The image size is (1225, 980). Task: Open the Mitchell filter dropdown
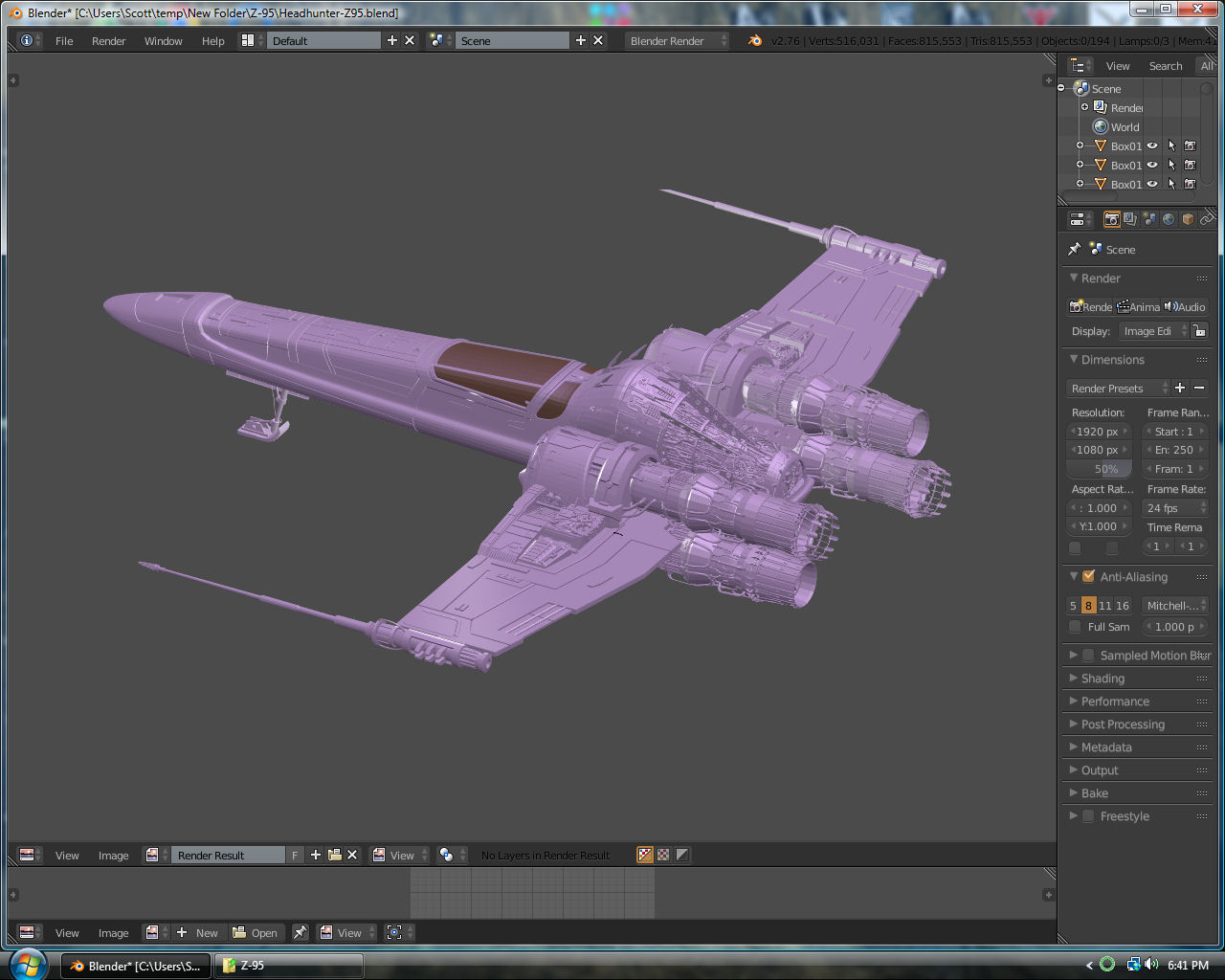pyautogui.click(x=1176, y=605)
